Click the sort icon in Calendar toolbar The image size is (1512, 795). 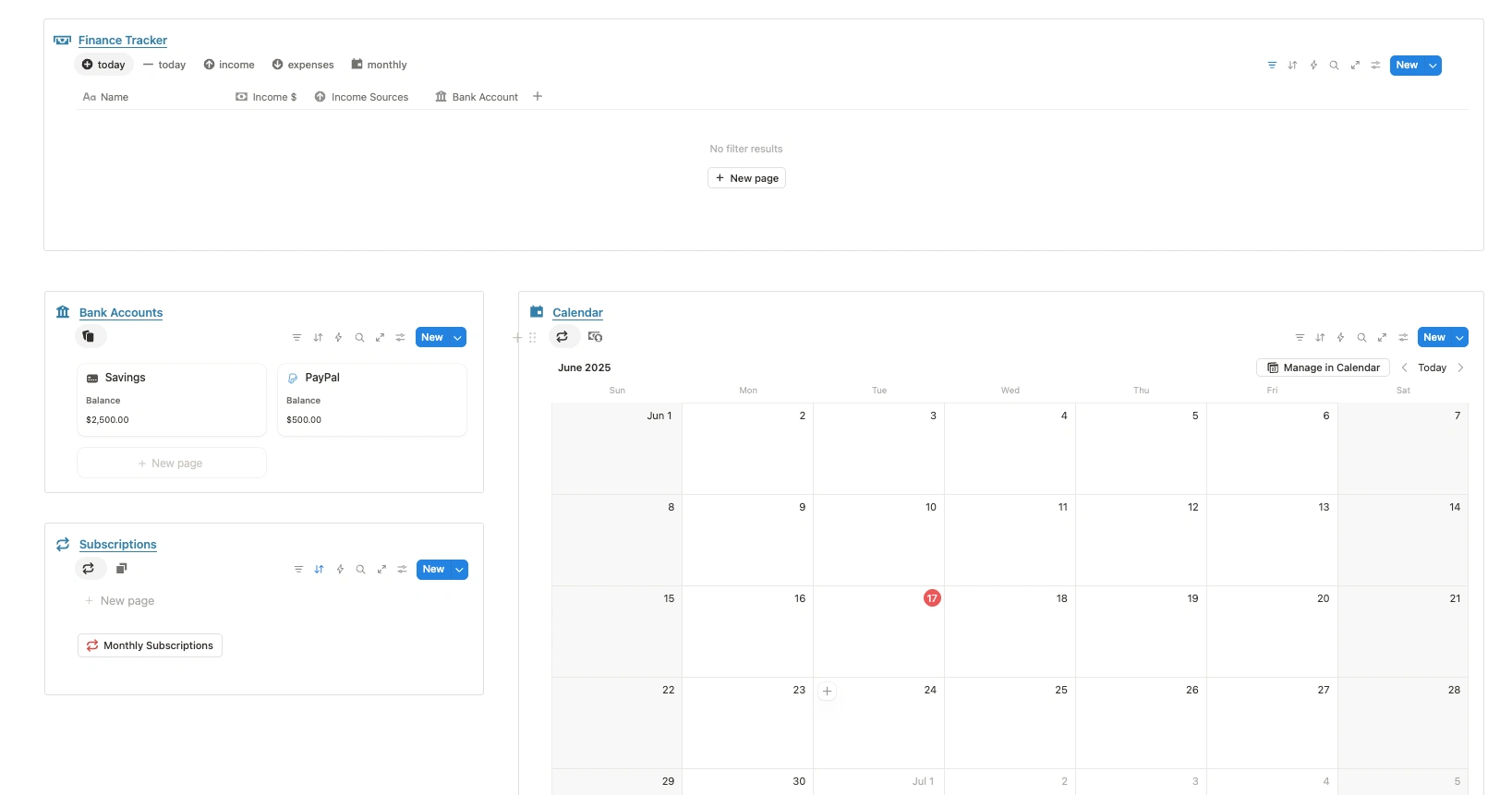tap(1320, 338)
